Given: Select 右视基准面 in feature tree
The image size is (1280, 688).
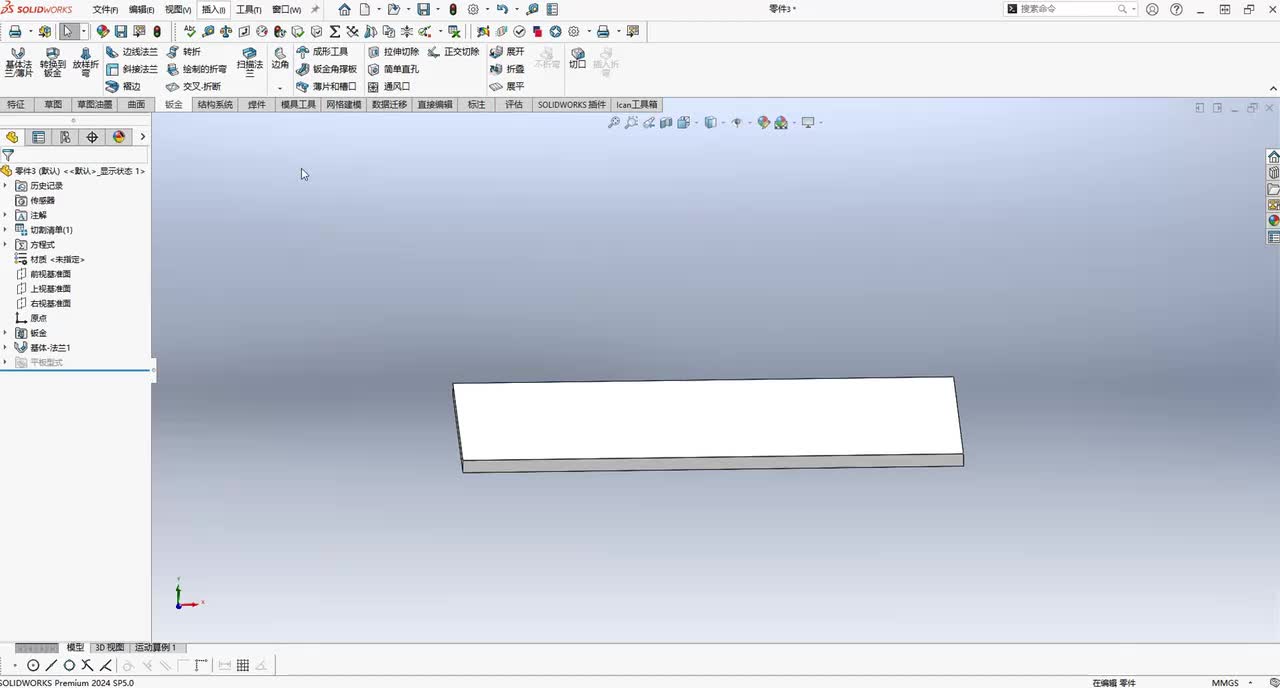Looking at the screenshot, I should 43,303.
